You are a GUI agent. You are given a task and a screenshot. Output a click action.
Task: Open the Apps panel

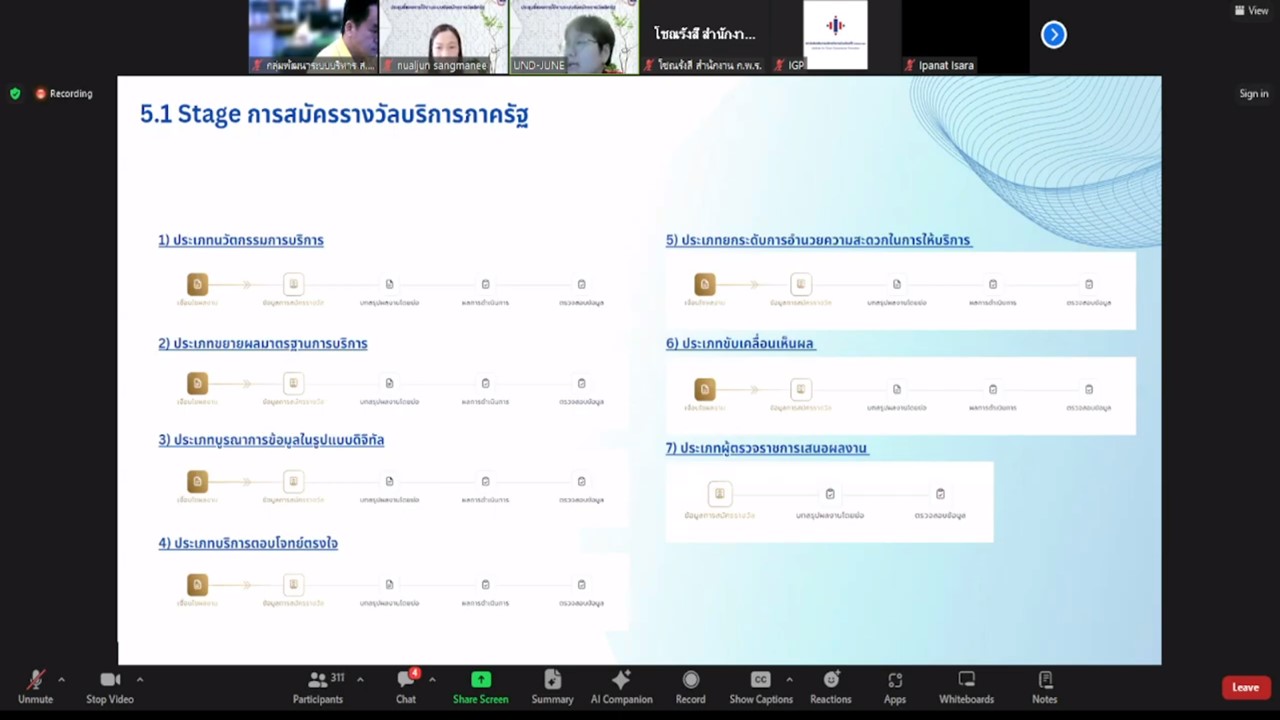tap(894, 686)
